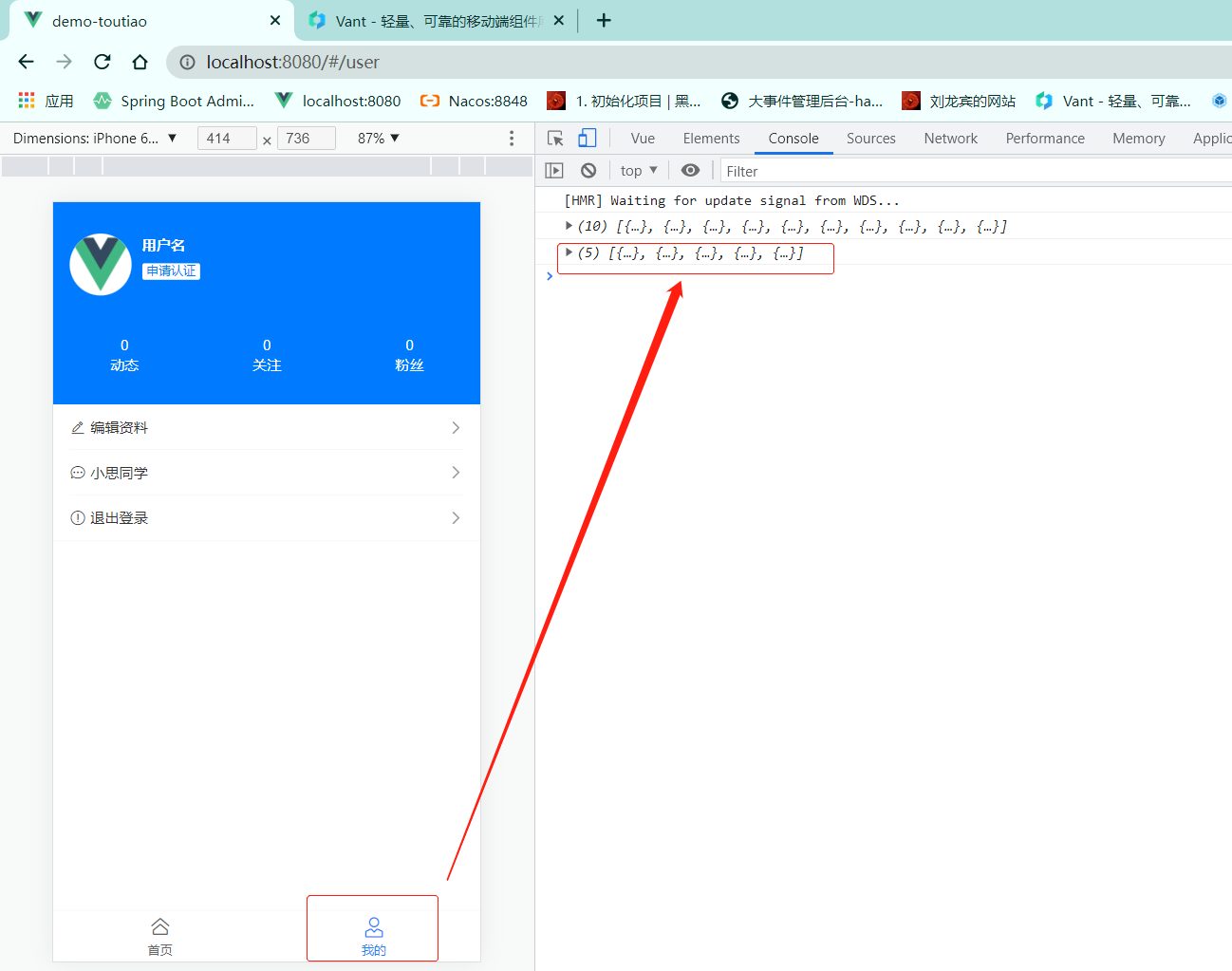Switch to the Sources tab

point(870,139)
